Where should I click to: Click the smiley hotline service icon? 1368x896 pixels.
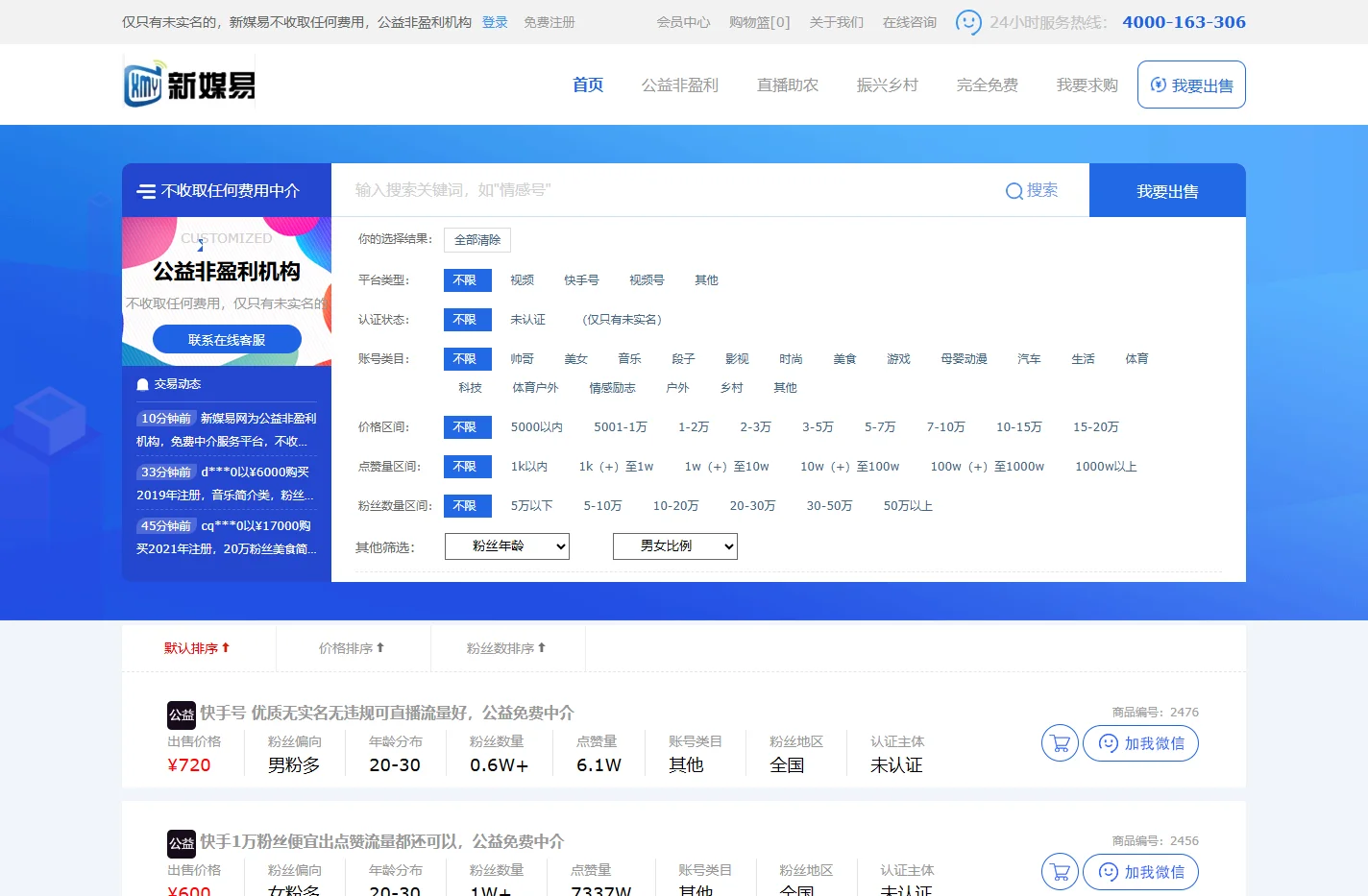pos(968,21)
